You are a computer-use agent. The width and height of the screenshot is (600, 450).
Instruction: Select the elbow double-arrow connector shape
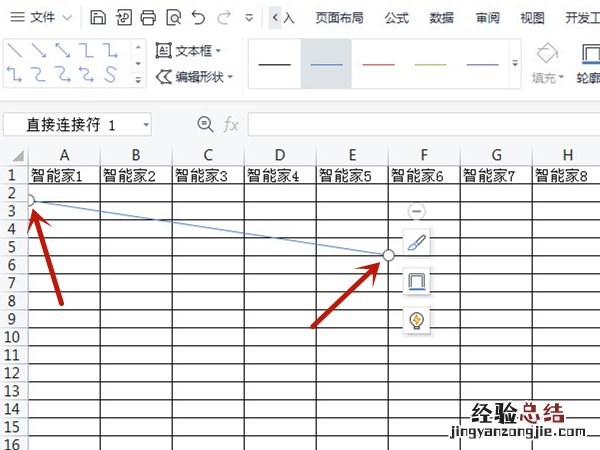(x=15, y=74)
